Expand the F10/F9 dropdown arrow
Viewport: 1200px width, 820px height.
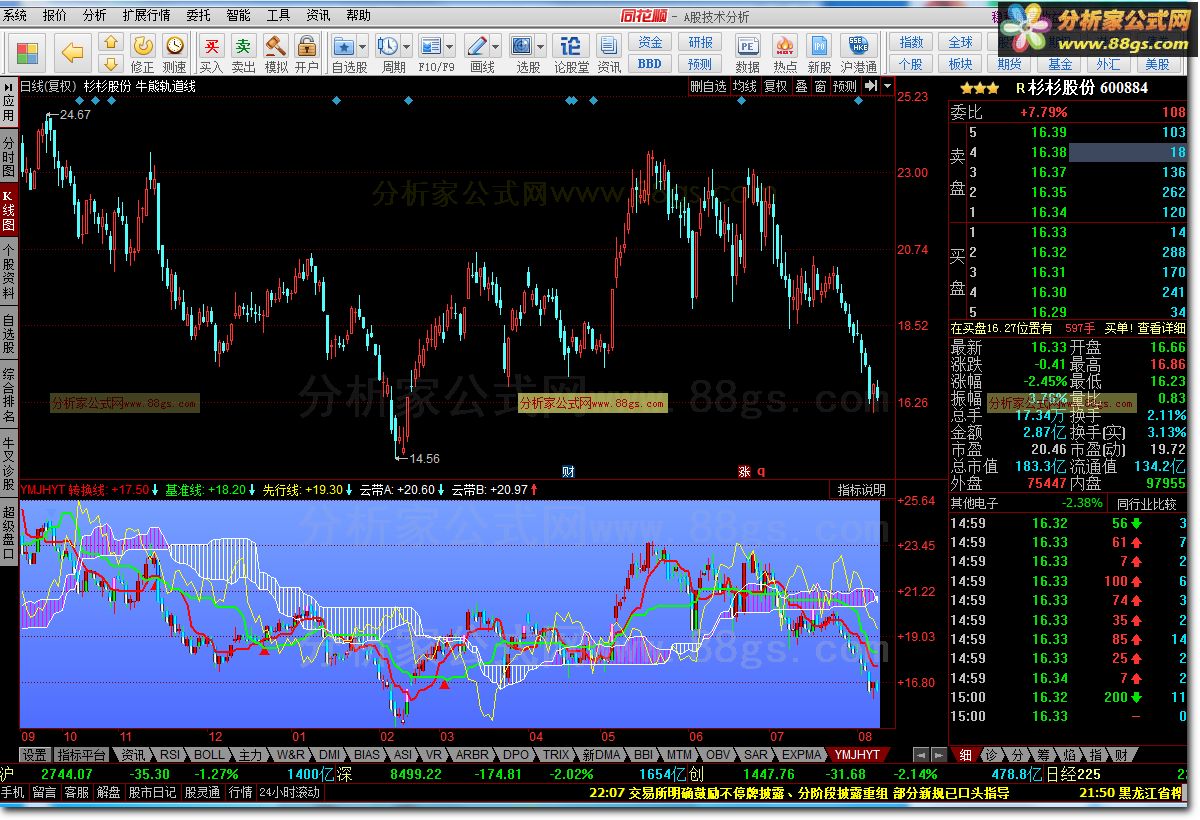[451, 46]
